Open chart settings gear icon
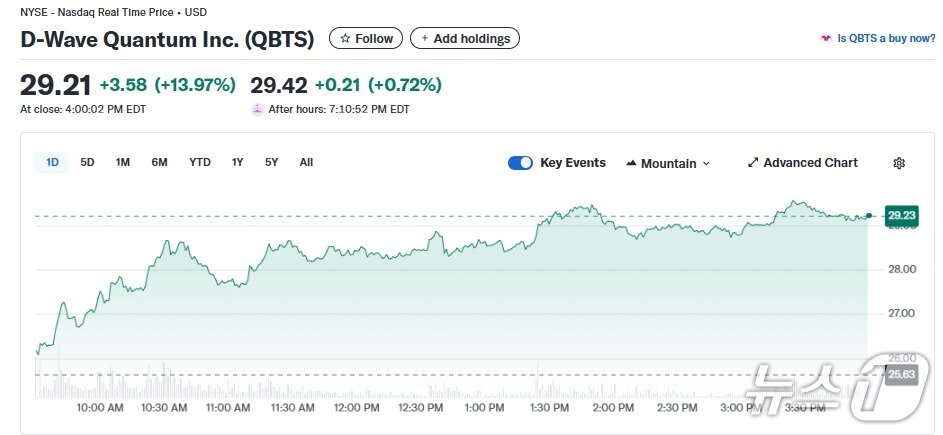The height and width of the screenshot is (435, 943). coord(899,163)
